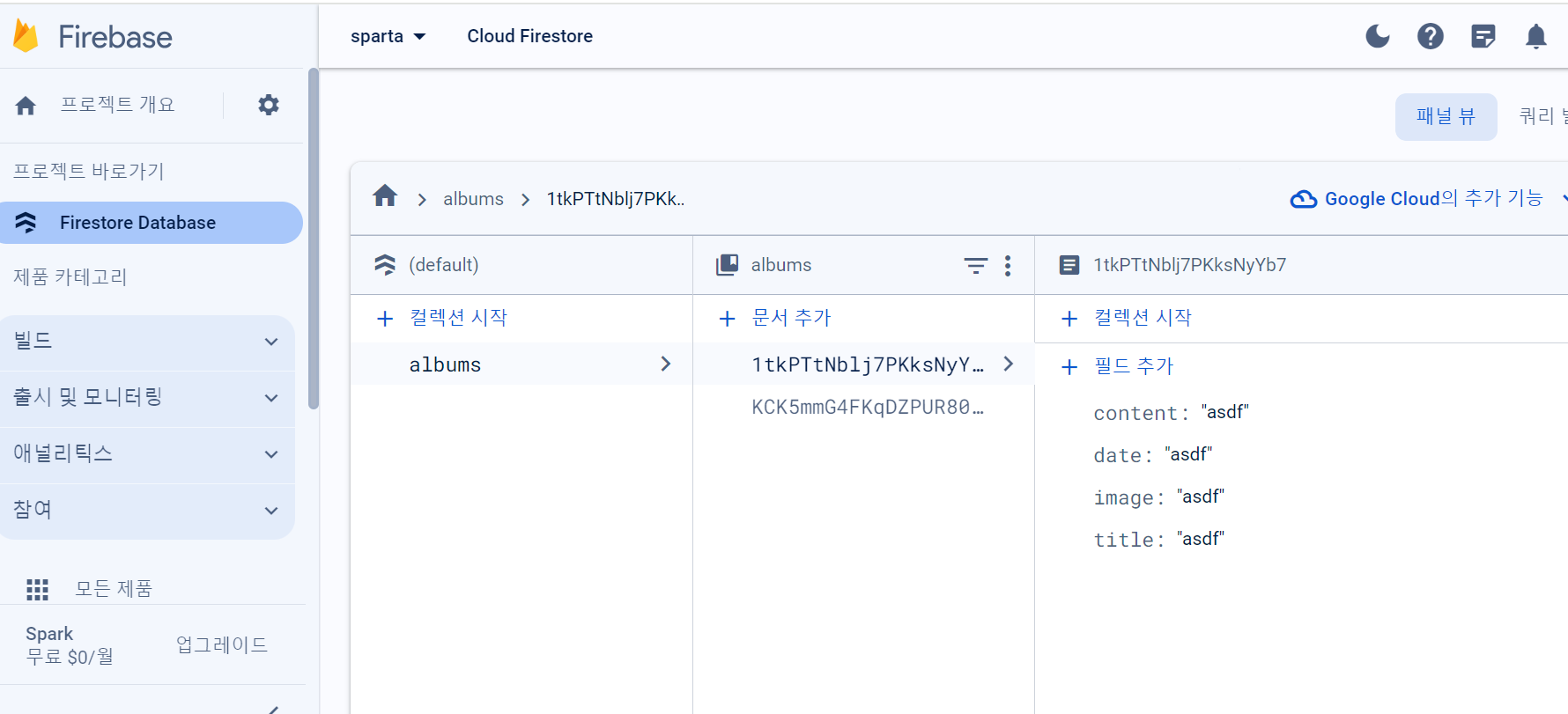
Task: Open 모든 제품 menu item
Action: pos(114,588)
